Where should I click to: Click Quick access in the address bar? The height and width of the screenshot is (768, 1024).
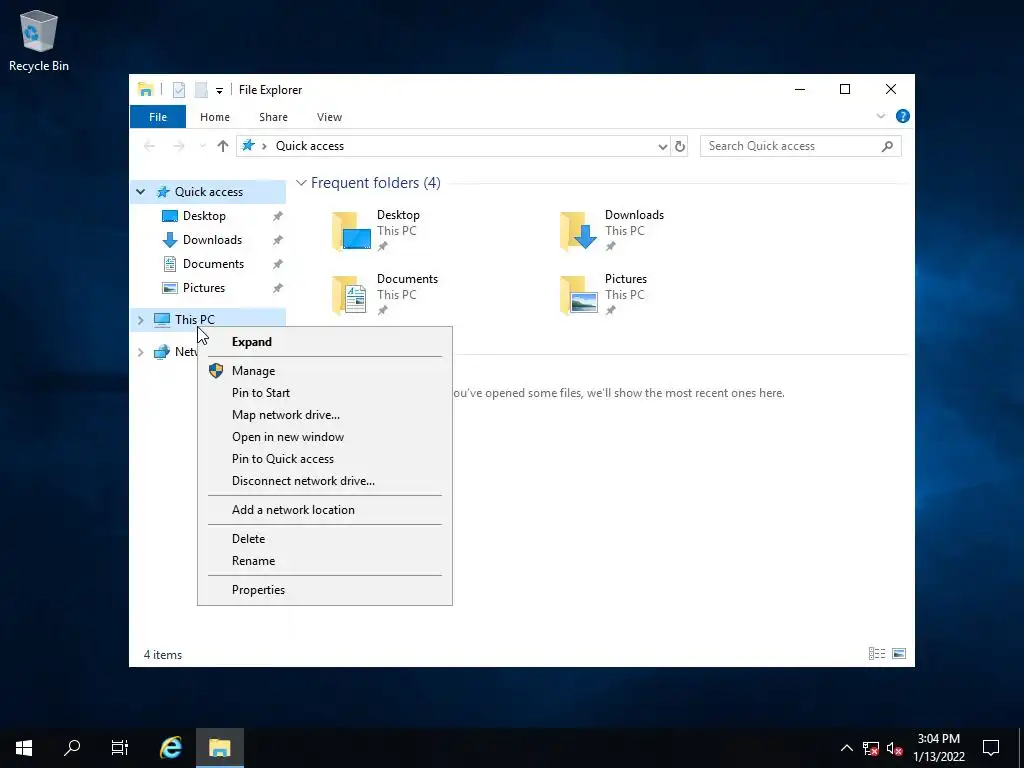[x=310, y=146]
